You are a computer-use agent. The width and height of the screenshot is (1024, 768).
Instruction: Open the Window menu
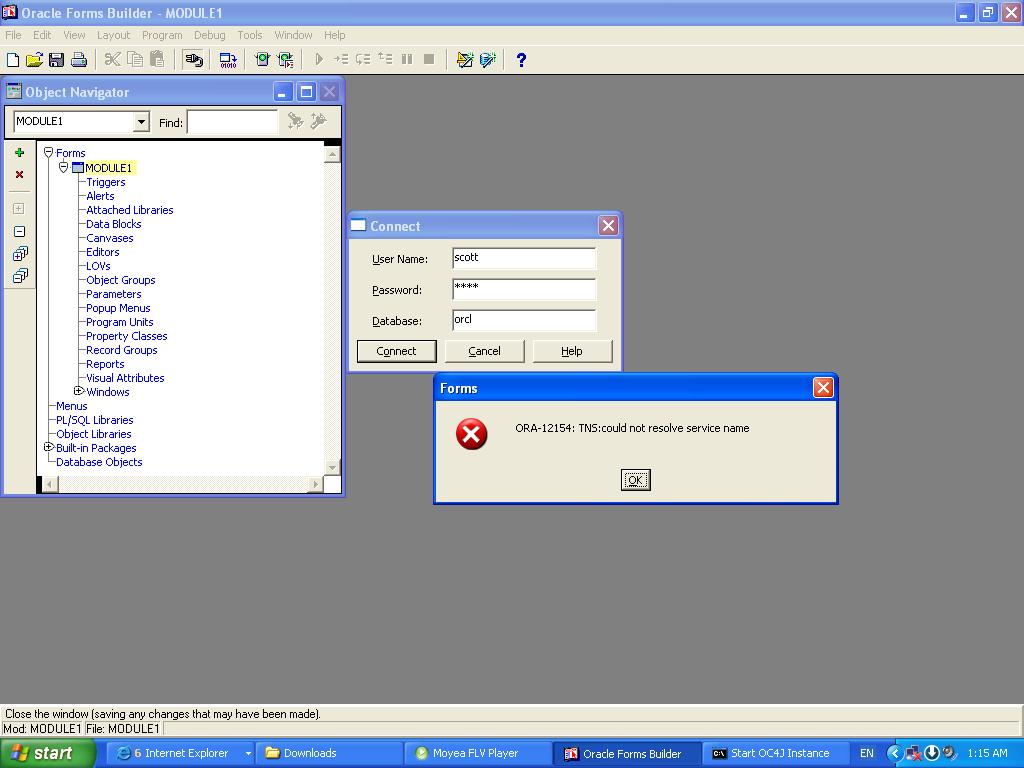(293, 35)
